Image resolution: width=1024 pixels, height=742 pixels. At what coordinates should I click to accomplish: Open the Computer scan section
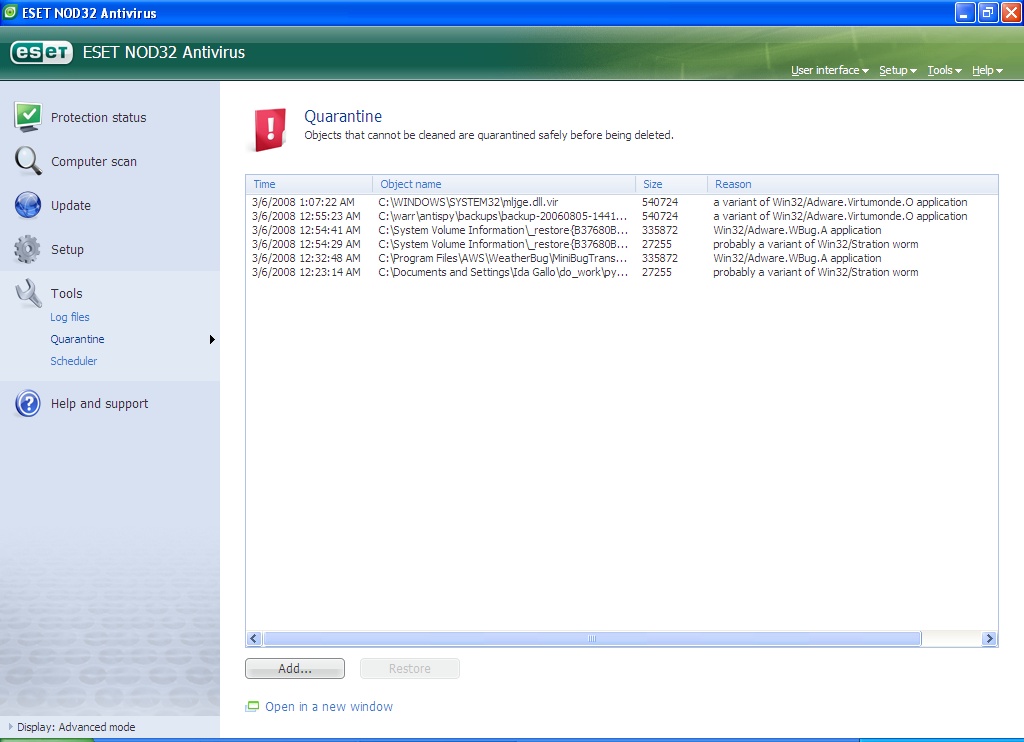pyautogui.click(x=94, y=161)
